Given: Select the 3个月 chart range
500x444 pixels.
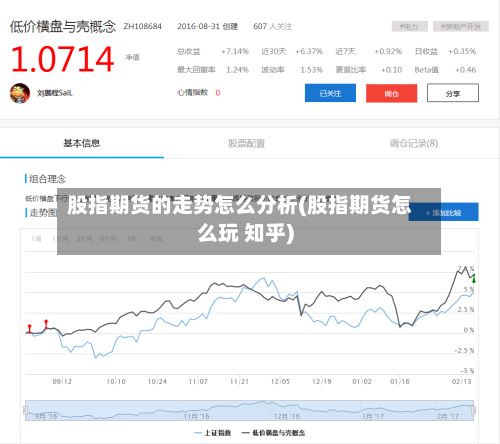Looking at the screenshot, I should coord(84,239).
